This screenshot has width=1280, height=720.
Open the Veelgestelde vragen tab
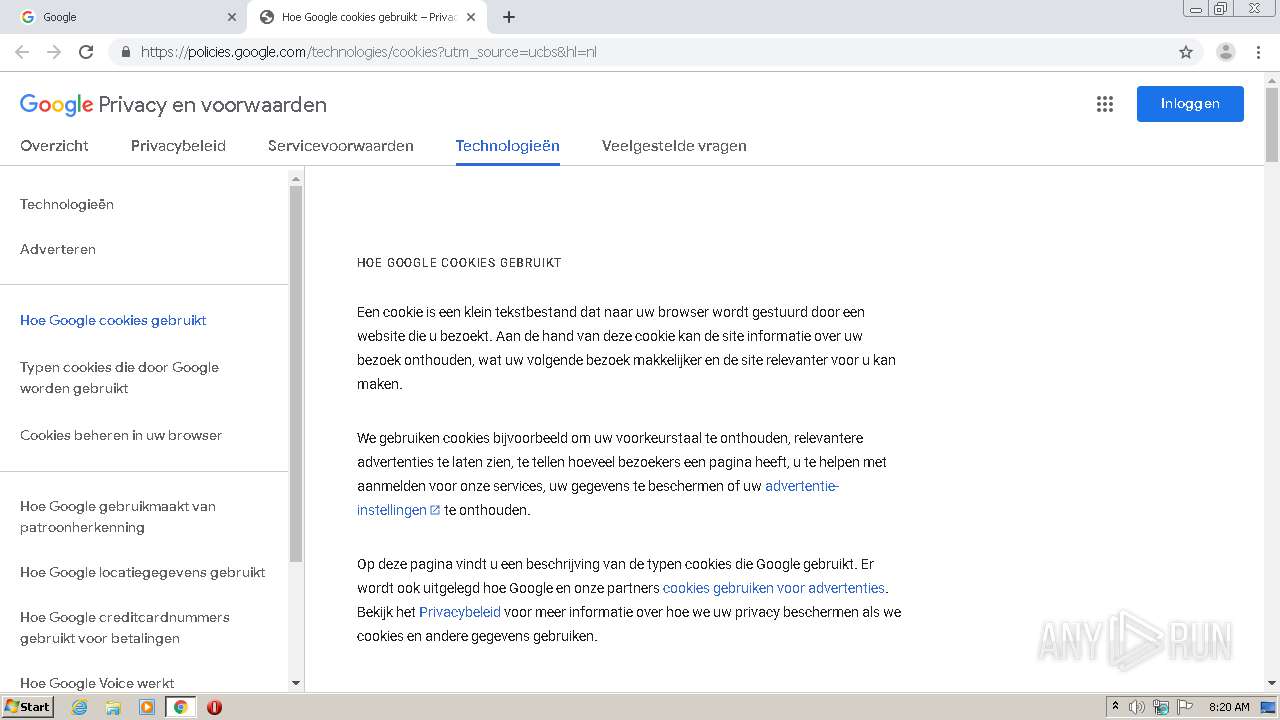click(674, 146)
